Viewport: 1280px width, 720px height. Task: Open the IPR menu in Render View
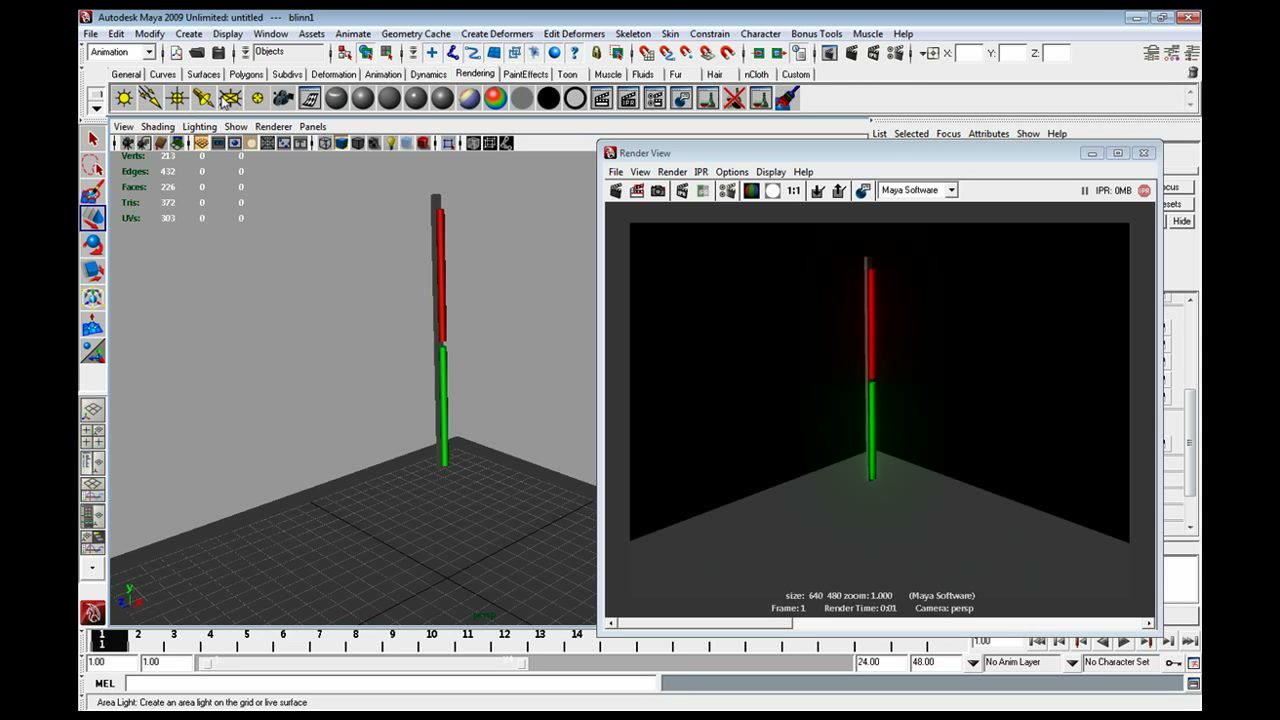[701, 172]
